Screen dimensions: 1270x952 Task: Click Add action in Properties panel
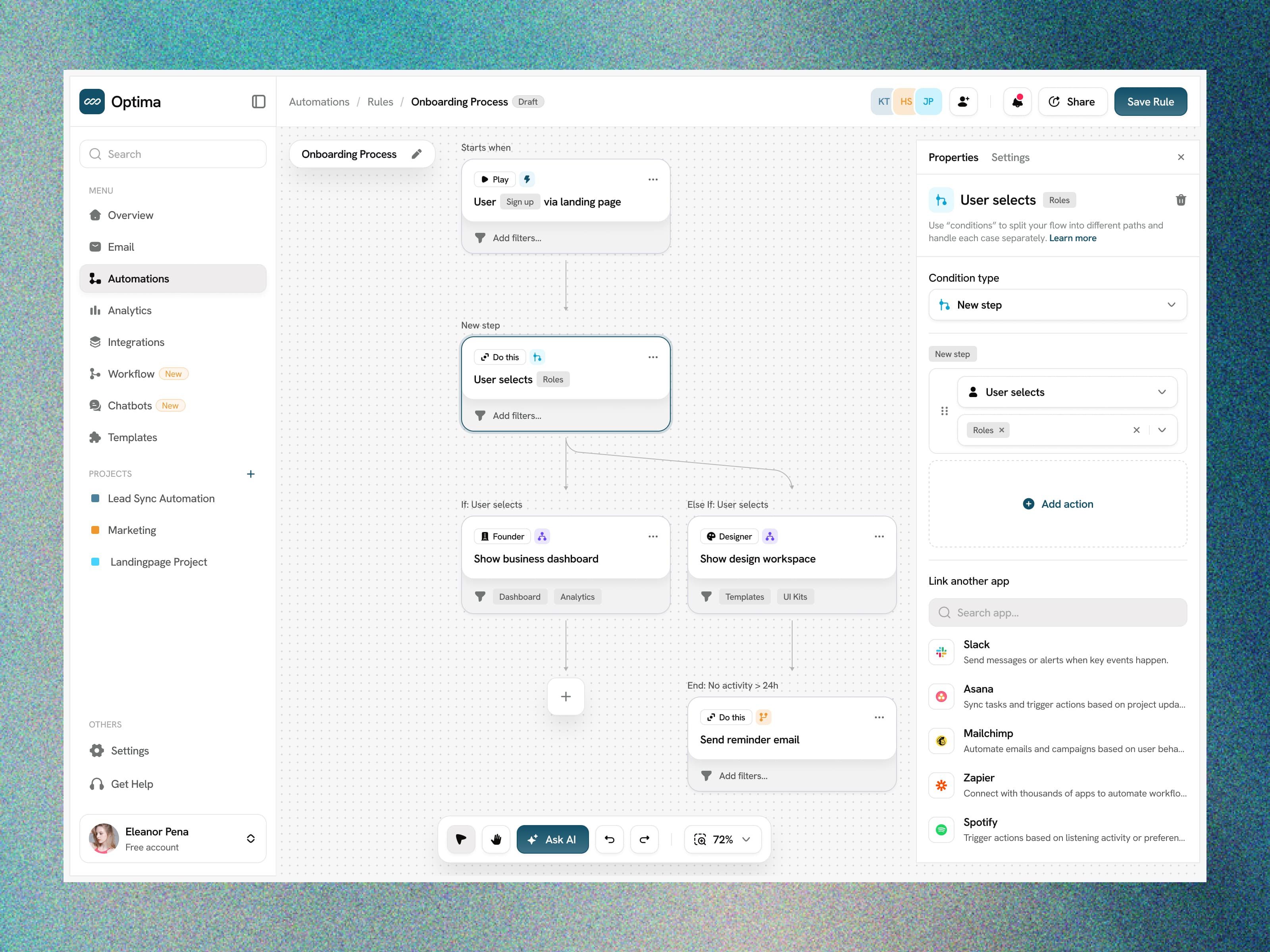click(1058, 504)
